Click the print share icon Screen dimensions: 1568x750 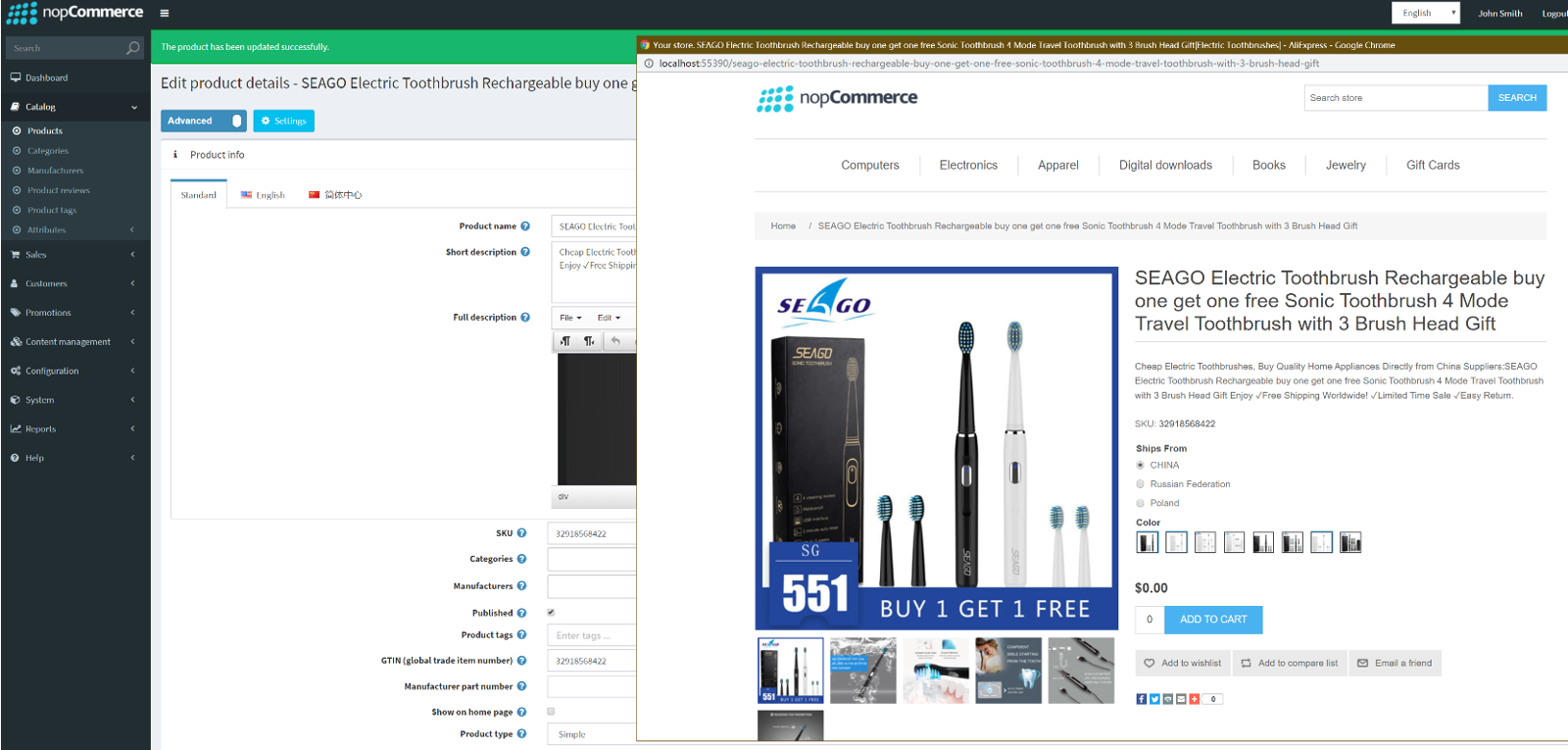[1168, 699]
